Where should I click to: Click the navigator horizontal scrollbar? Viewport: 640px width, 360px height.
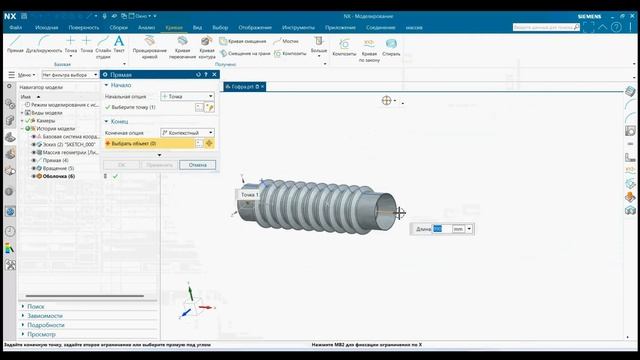tap(84, 296)
